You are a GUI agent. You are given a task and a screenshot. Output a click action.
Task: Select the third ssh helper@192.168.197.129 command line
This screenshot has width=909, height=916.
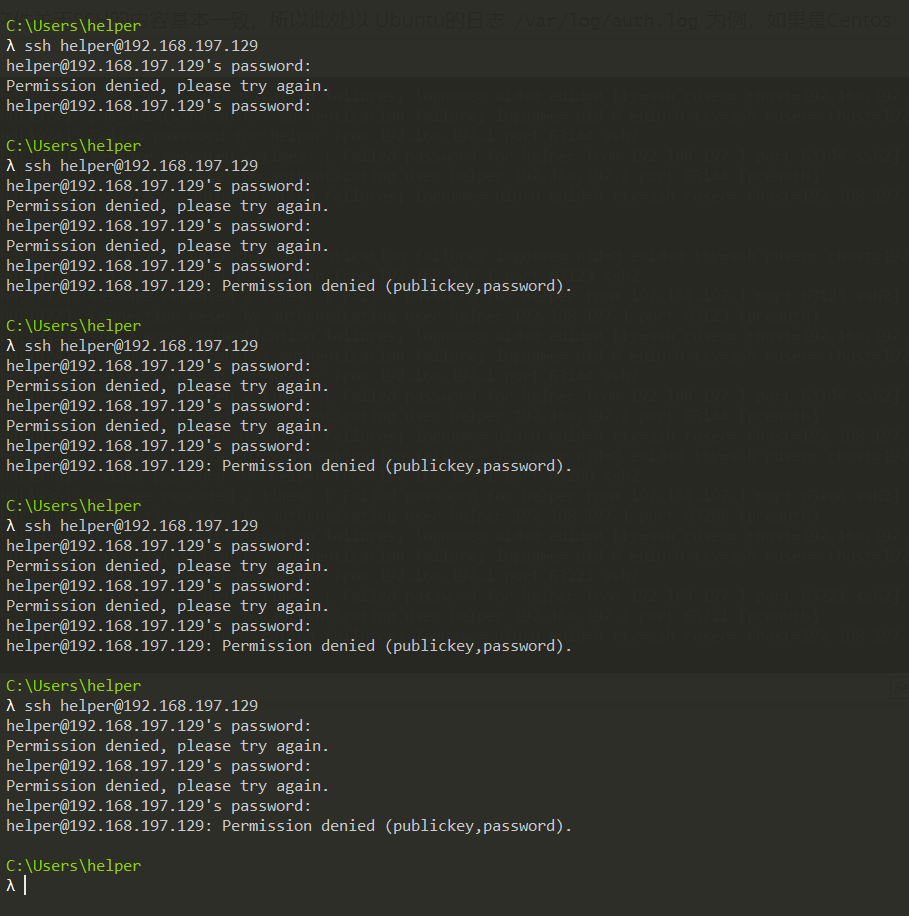(140, 346)
